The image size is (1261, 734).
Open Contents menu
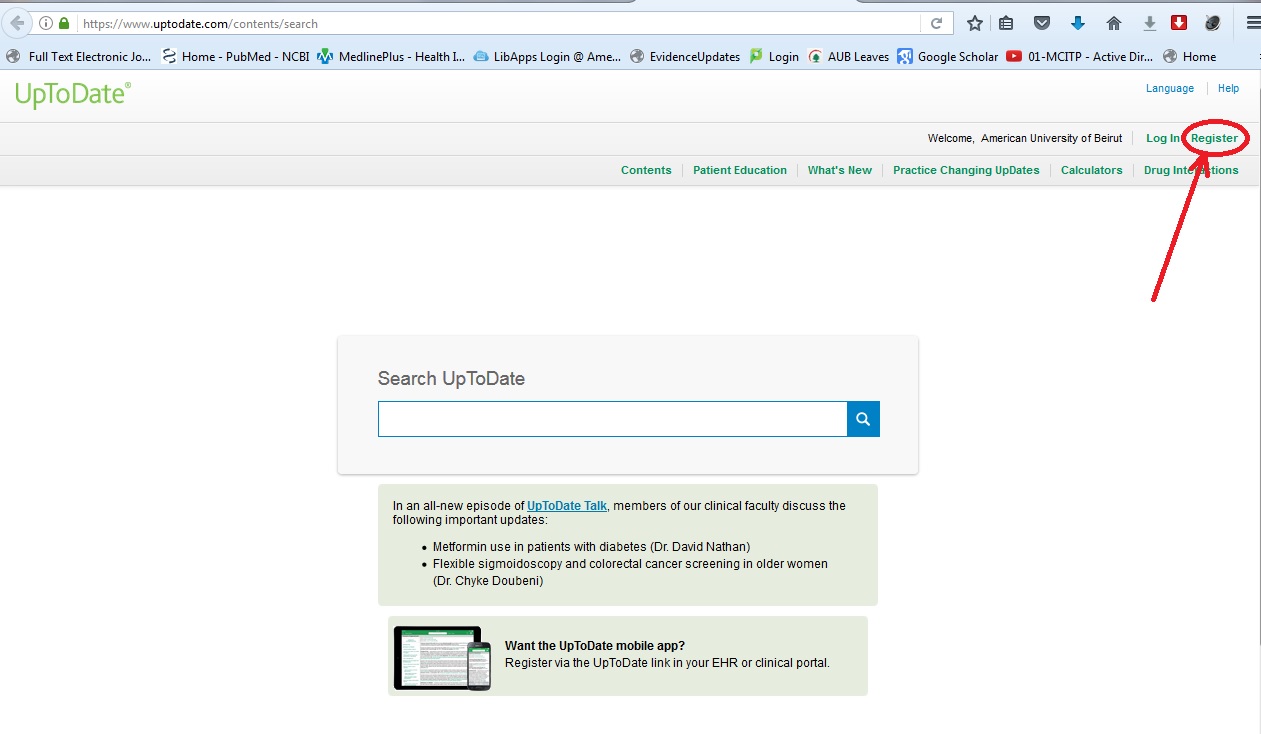click(646, 170)
